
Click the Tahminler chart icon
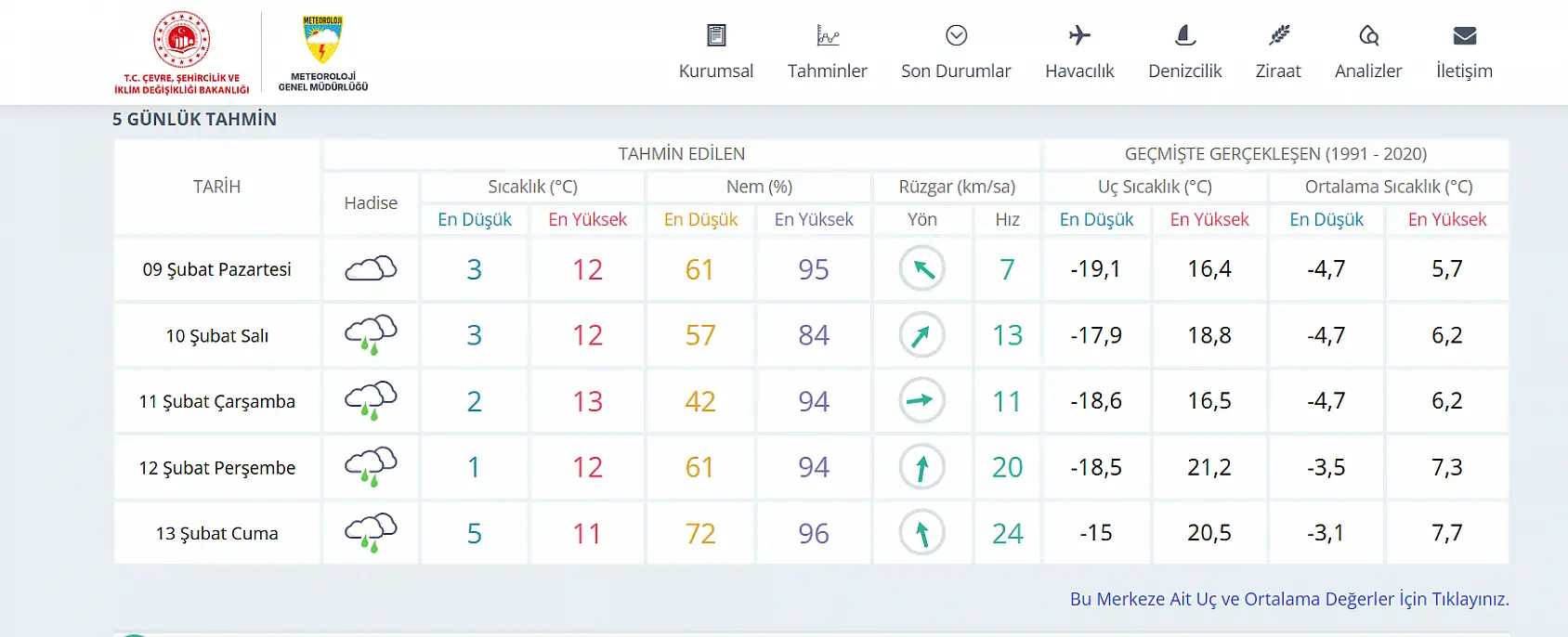point(828,36)
